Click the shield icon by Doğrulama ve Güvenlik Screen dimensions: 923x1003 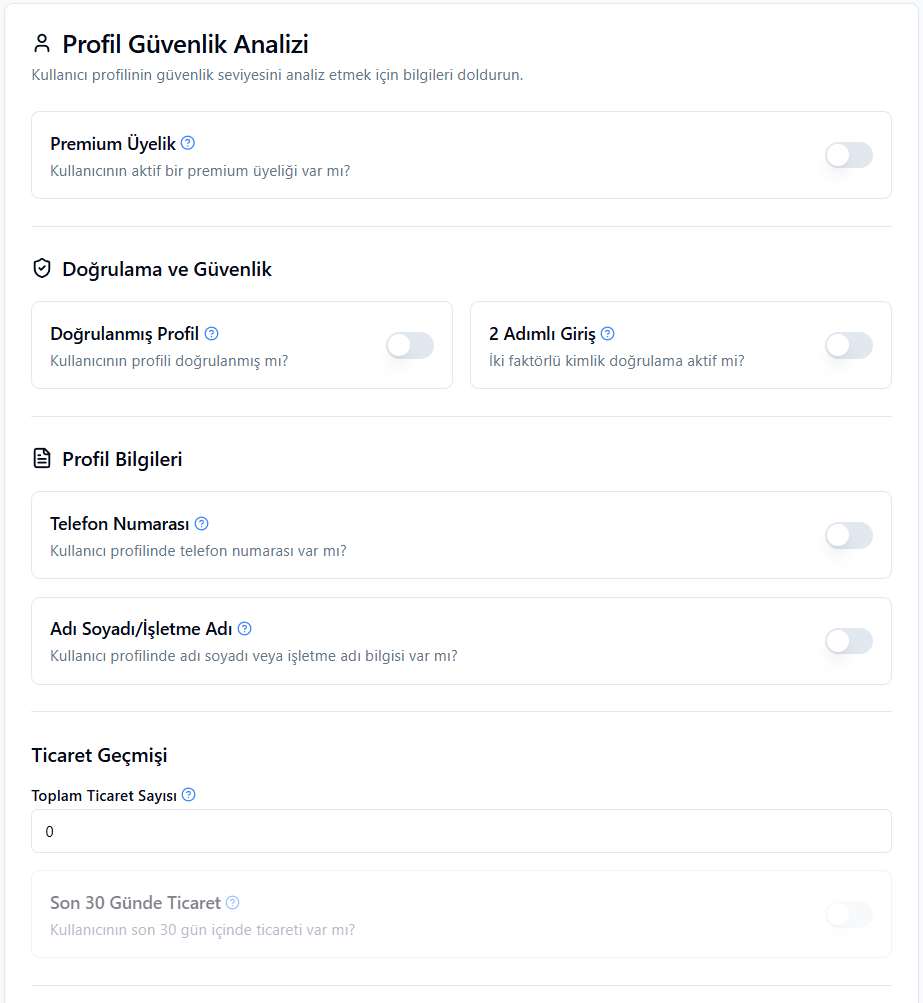click(x=42, y=269)
